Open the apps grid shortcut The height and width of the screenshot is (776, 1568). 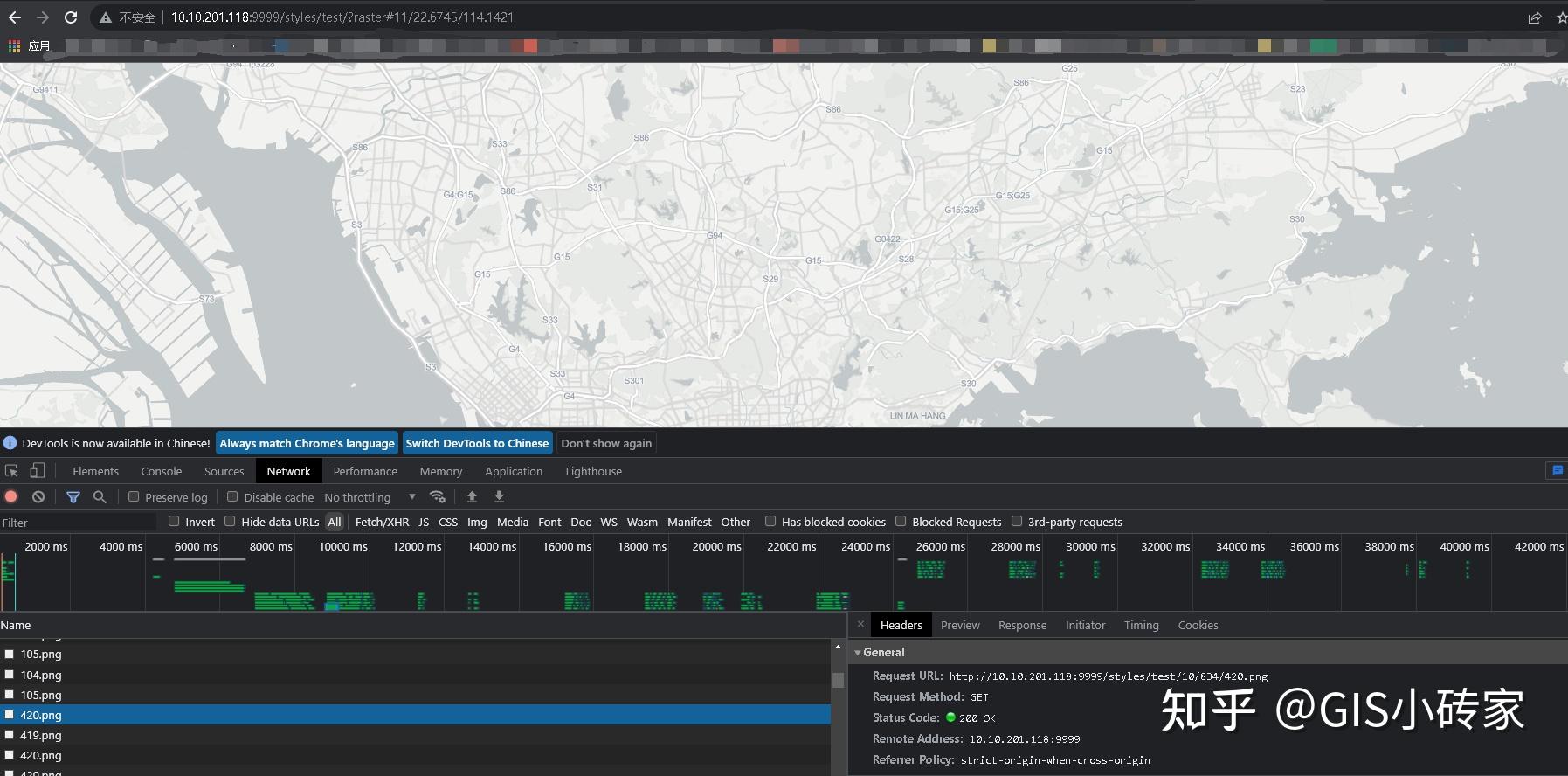(x=14, y=46)
